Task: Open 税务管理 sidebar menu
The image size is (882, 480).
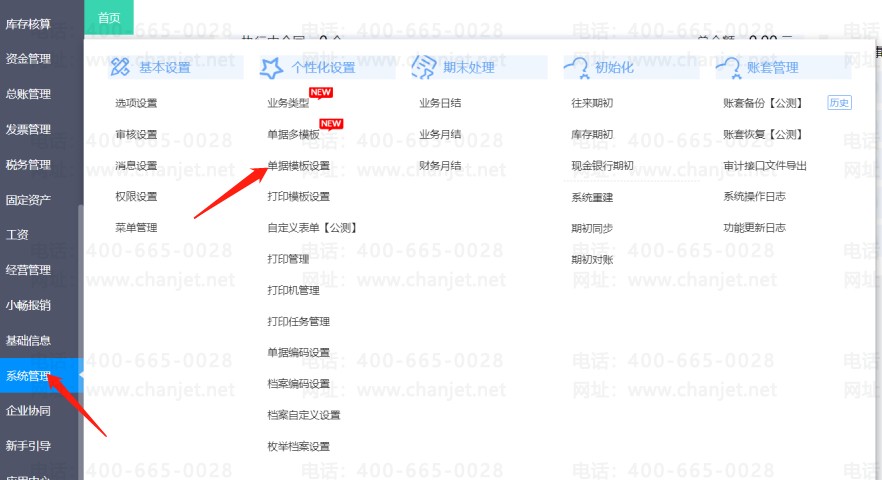Action: point(28,164)
